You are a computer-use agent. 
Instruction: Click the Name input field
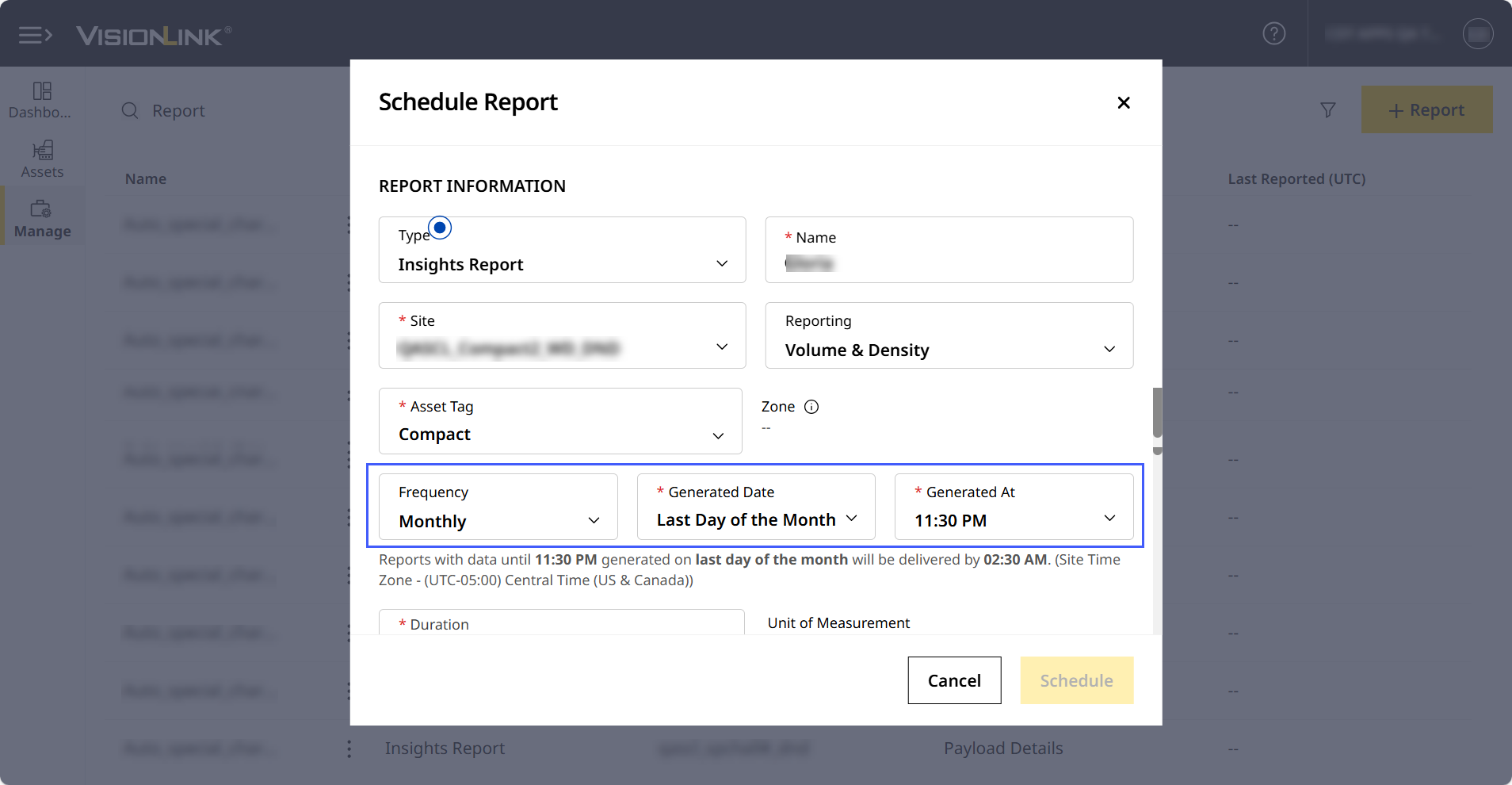[x=949, y=262]
